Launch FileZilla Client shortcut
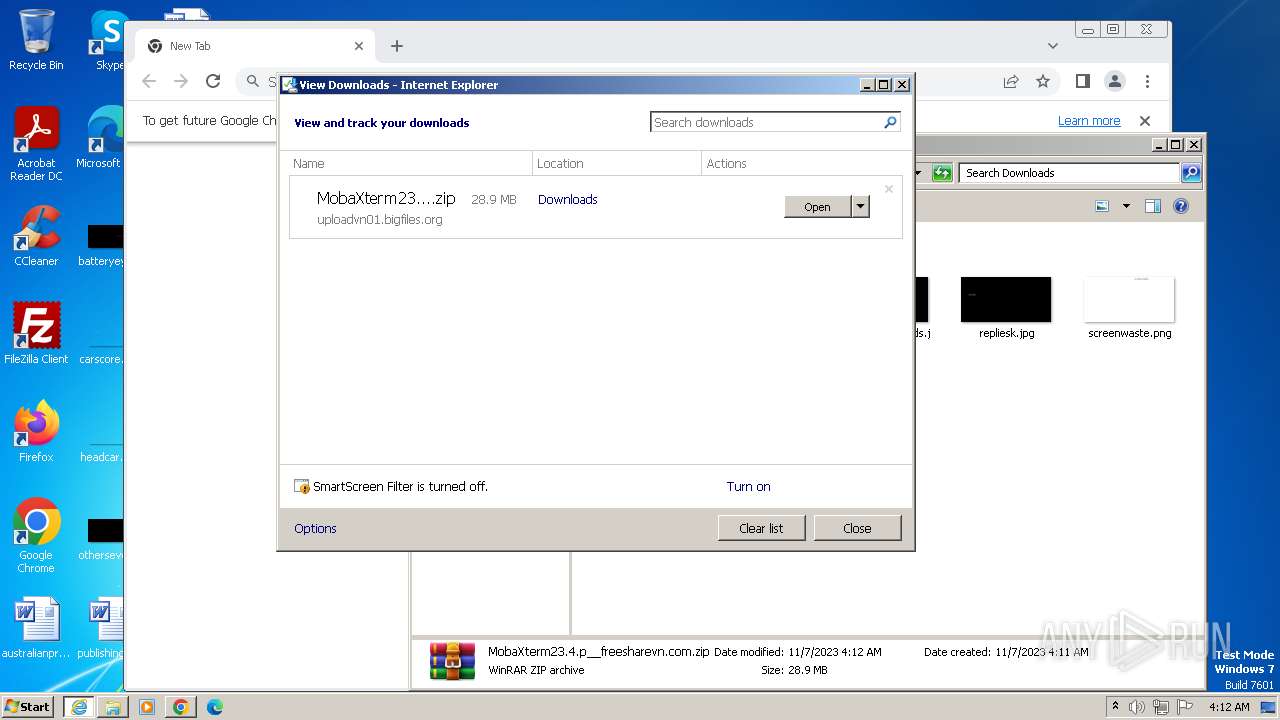The image size is (1280, 720). (36, 333)
